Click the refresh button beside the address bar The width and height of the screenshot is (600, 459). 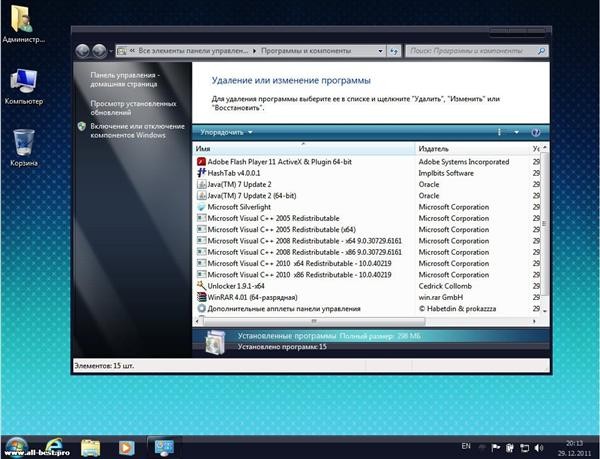click(x=394, y=51)
